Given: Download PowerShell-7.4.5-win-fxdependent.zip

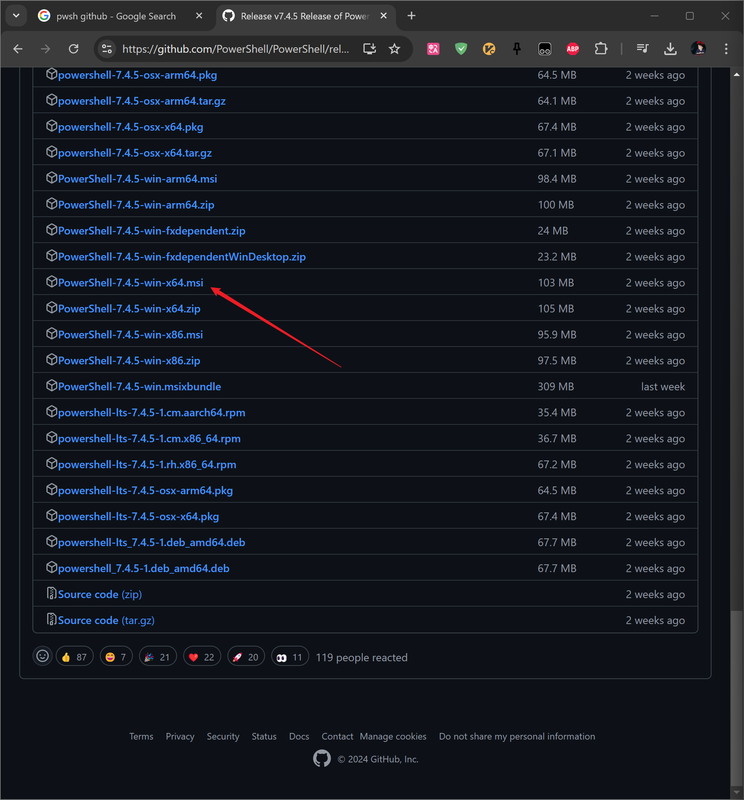Looking at the screenshot, I should 152,231.
